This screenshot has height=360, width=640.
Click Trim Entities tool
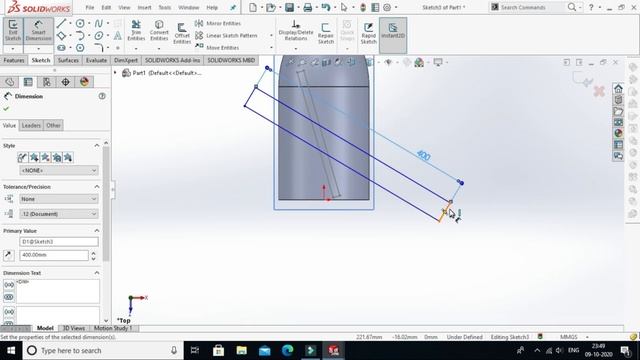click(x=136, y=31)
